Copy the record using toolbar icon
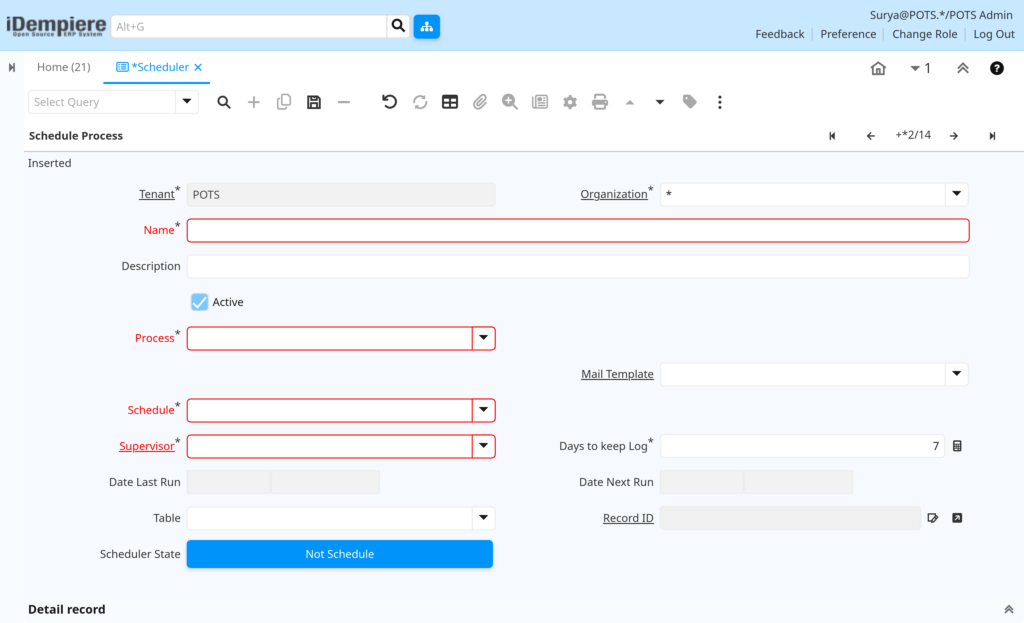The width and height of the screenshot is (1024, 623). pos(283,102)
